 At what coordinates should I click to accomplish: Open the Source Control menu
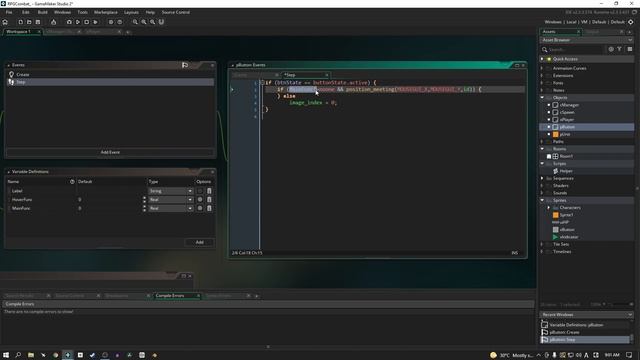[x=176, y=12]
